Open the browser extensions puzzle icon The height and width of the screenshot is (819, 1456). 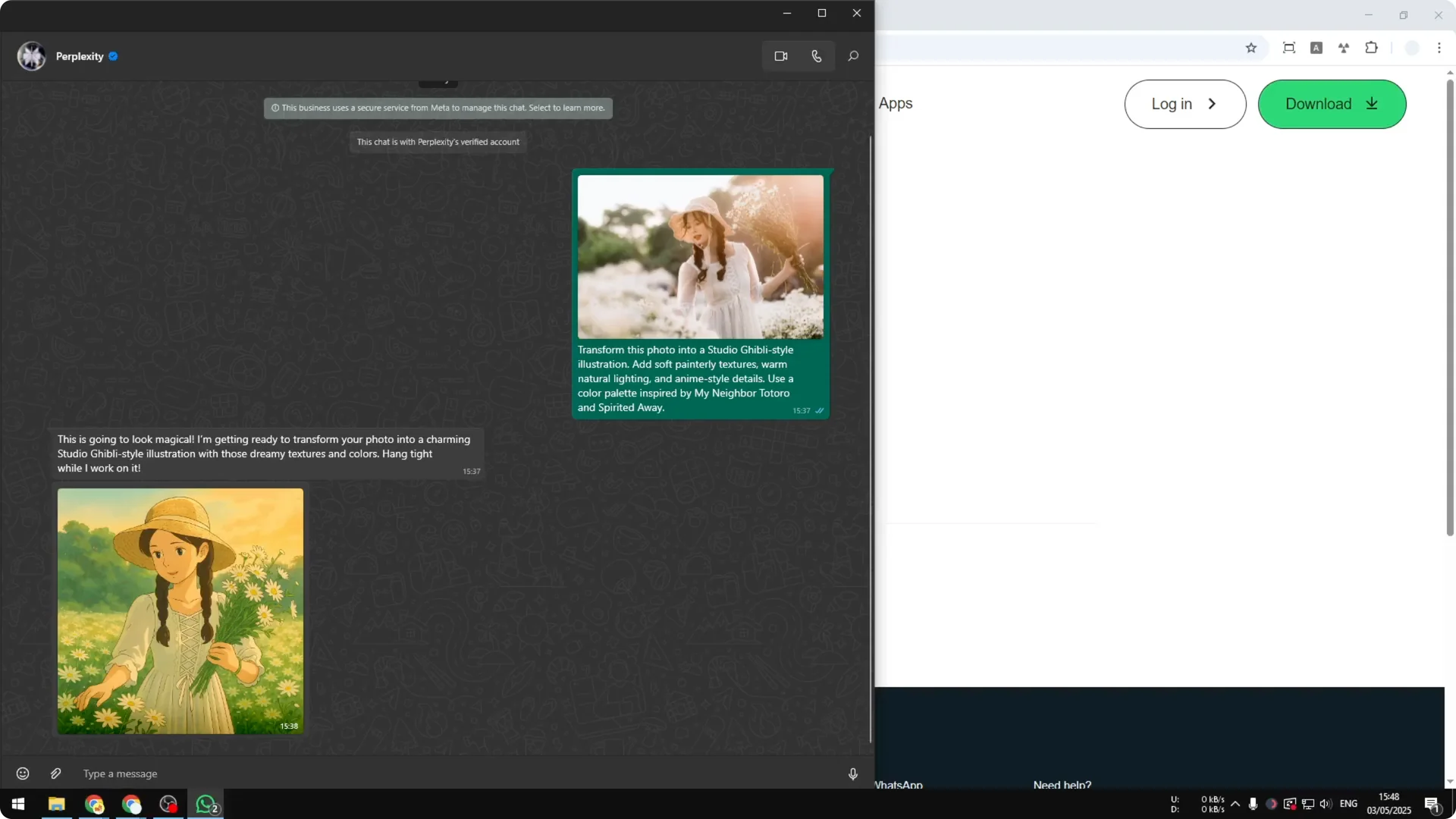tap(1371, 48)
